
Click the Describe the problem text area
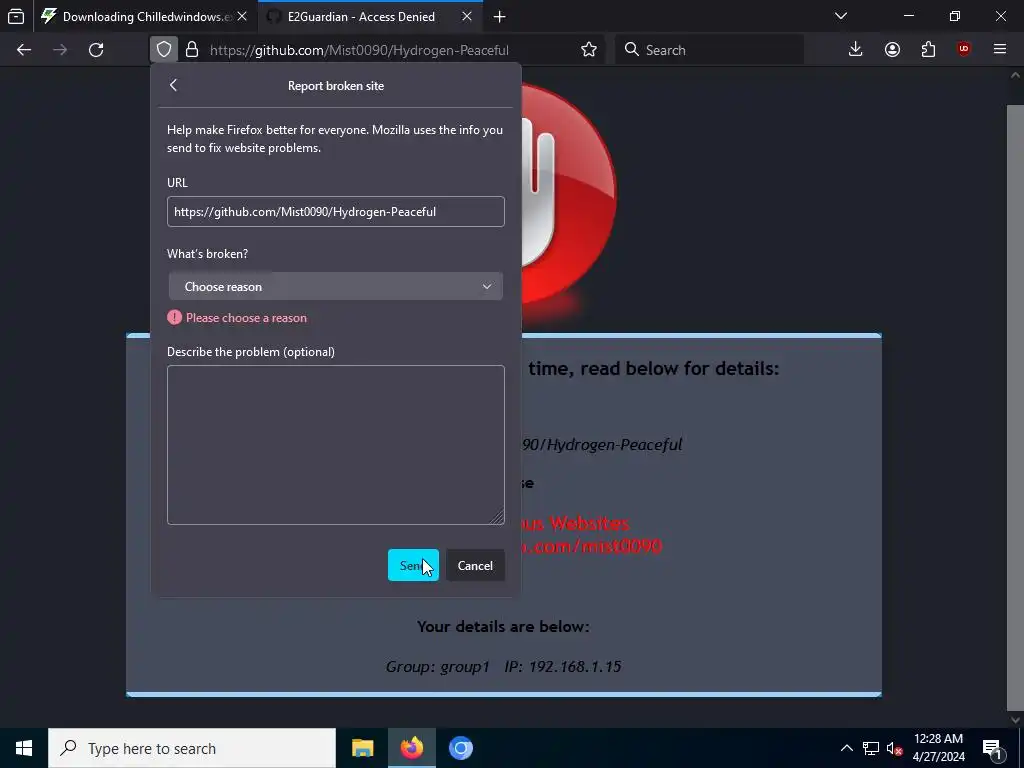(336, 445)
